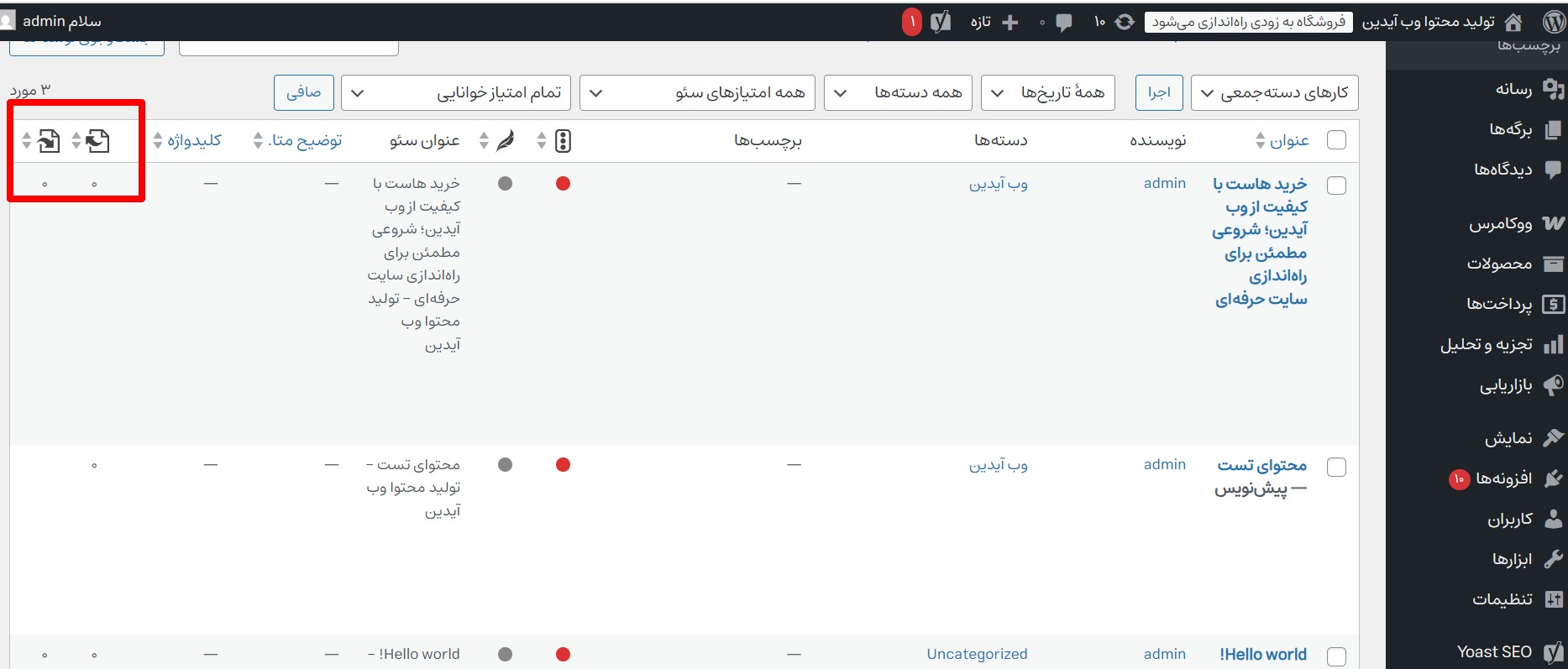Select checkbox for 'خرید هاست با کیفیت' post
The height and width of the screenshot is (669, 1568).
[1336, 186]
